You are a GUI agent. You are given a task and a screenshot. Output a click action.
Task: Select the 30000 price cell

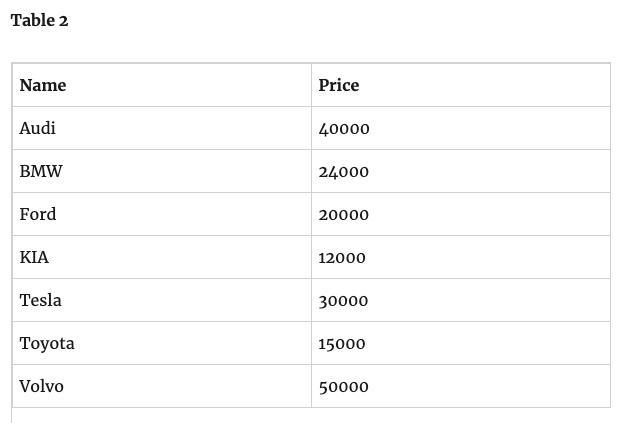point(461,300)
